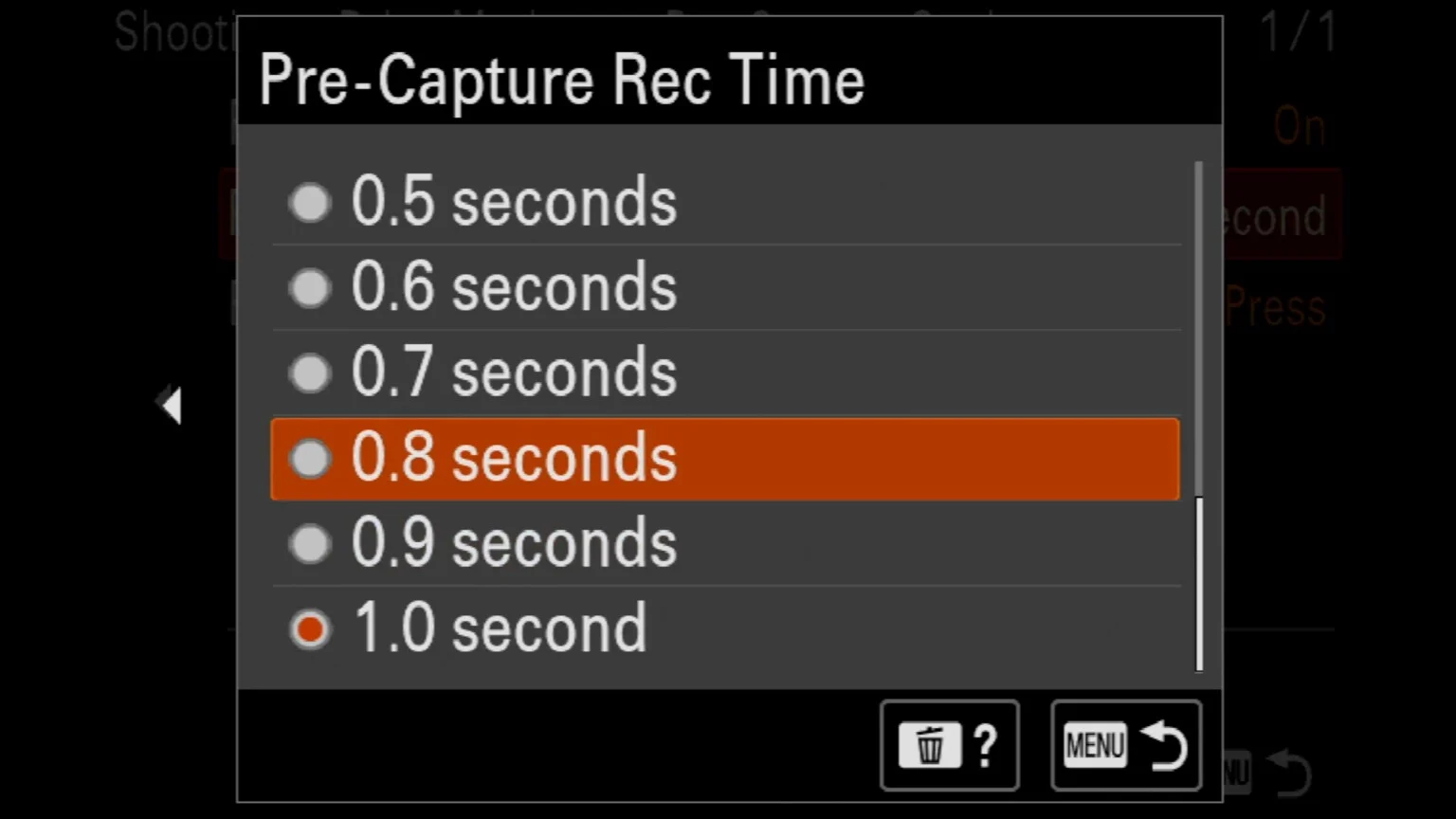Select the 0.5 seconds radio button
The height and width of the screenshot is (819, 1456).
click(309, 201)
